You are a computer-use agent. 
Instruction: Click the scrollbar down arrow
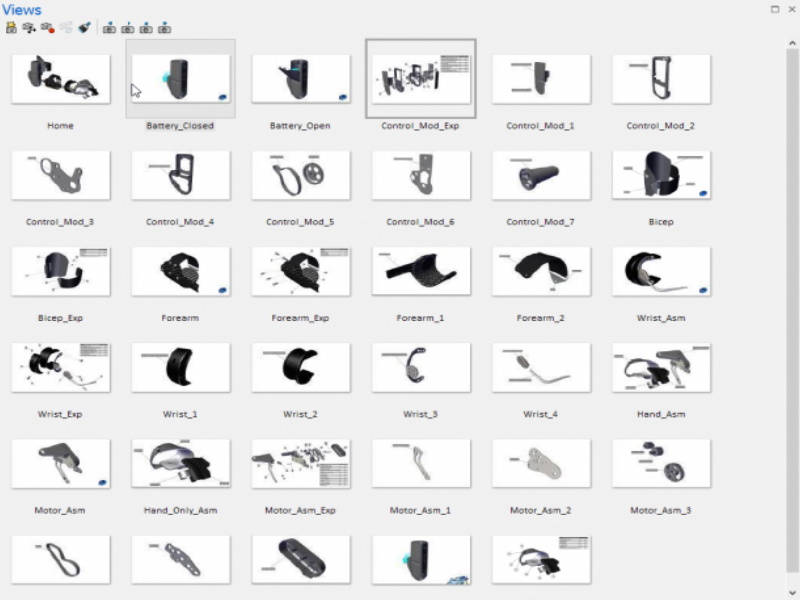coord(793,590)
